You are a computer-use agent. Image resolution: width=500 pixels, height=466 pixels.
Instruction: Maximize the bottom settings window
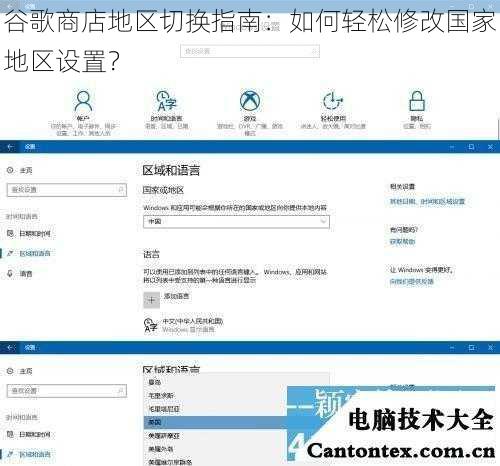pos(471,347)
